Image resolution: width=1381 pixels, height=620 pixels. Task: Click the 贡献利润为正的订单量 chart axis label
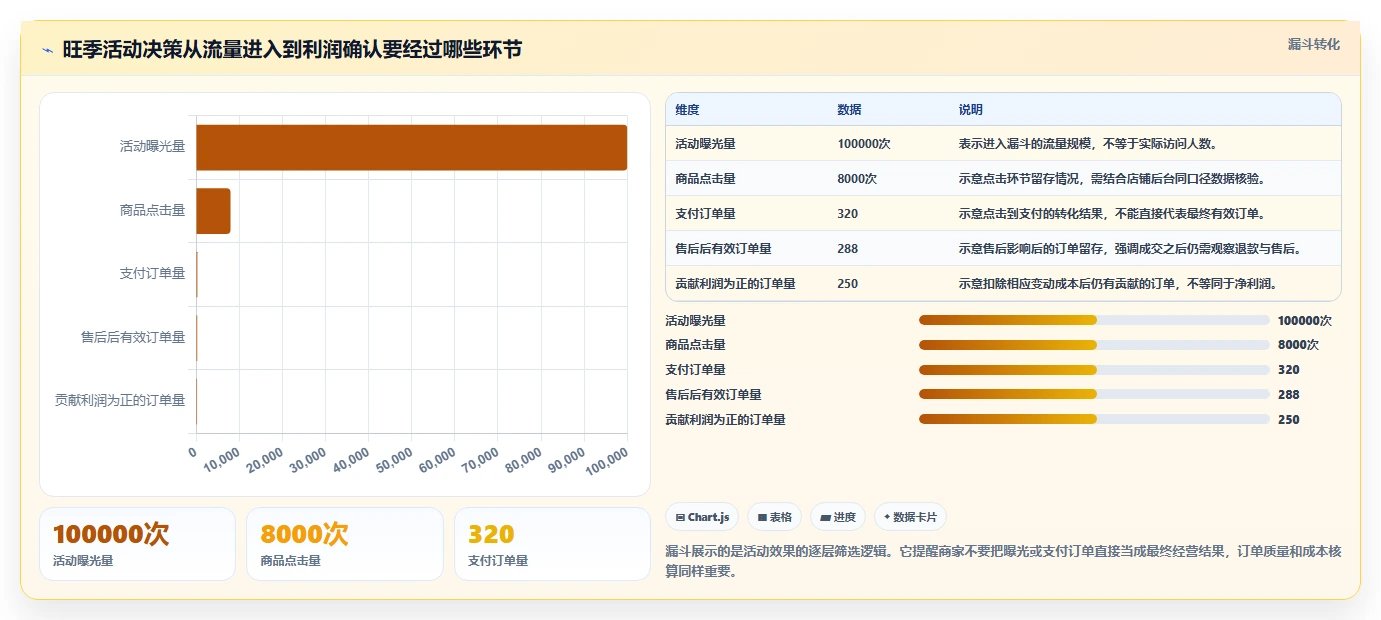point(120,400)
